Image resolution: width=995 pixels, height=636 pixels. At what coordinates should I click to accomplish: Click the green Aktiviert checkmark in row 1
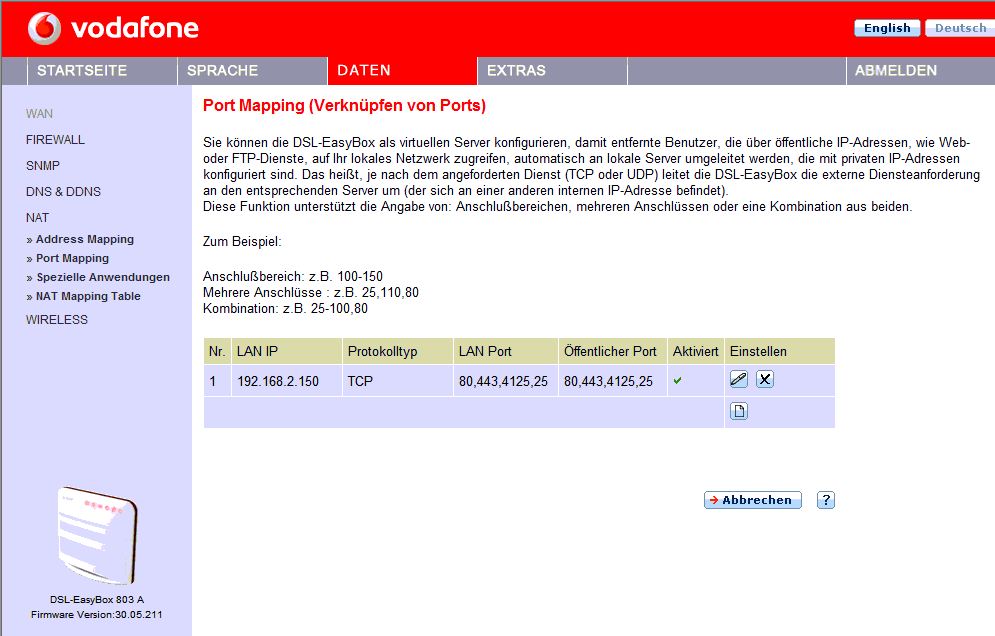(x=678, y=381)
